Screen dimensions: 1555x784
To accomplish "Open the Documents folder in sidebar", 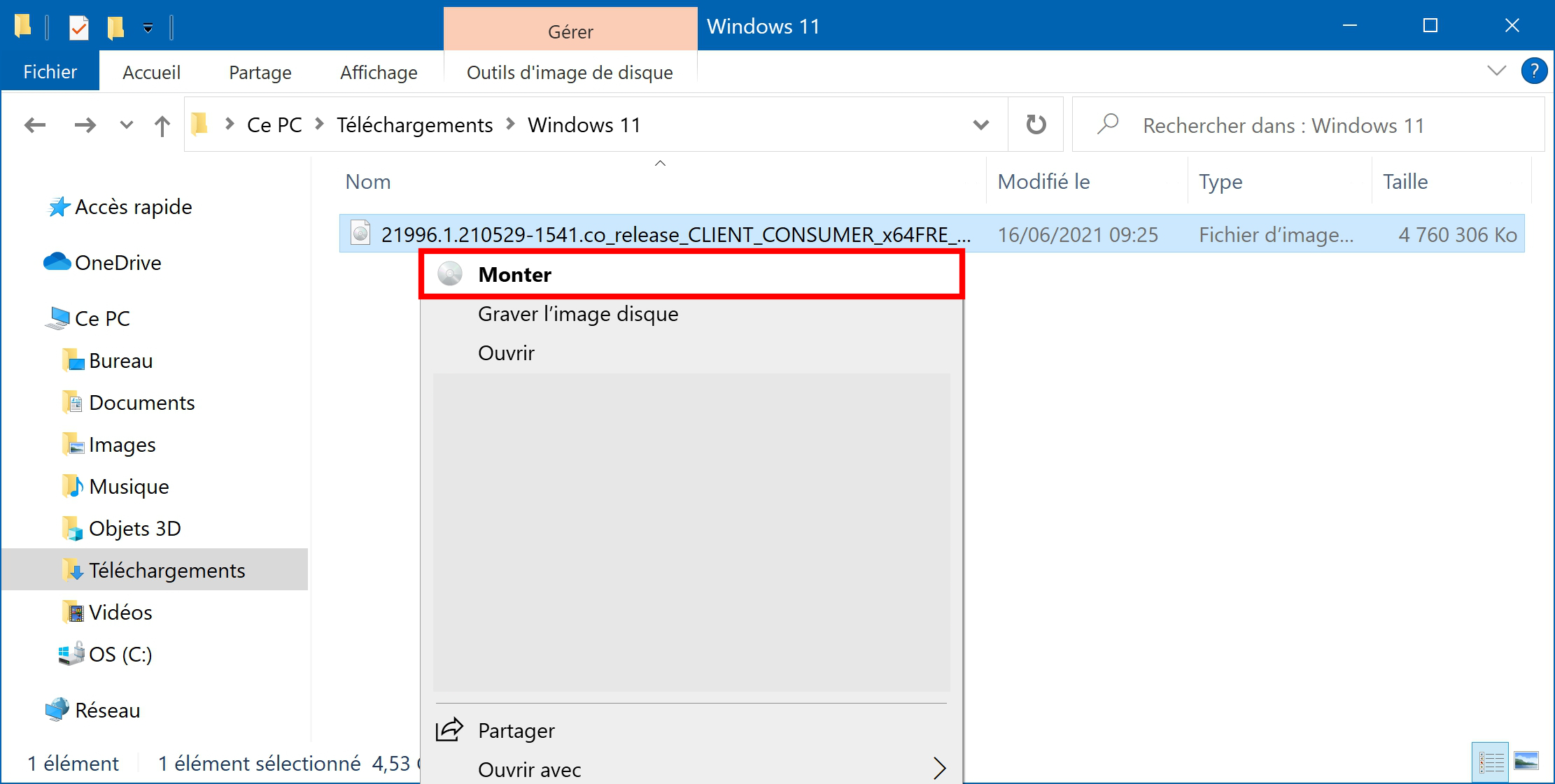I will (141, 403).
